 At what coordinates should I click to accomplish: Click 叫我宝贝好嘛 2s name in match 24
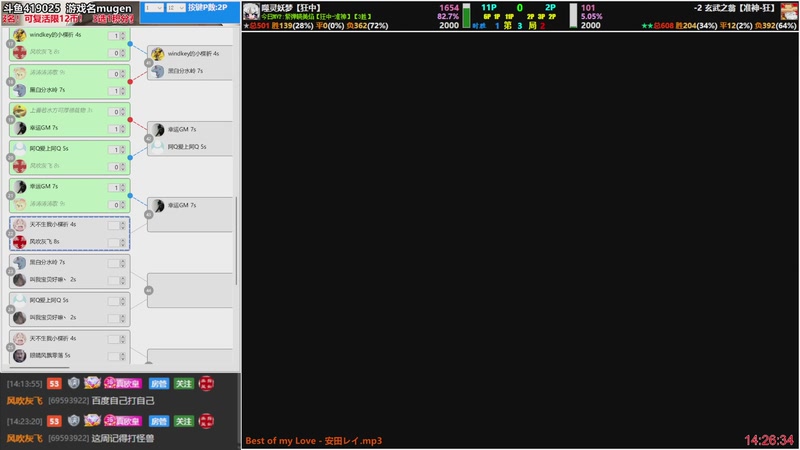53,317
